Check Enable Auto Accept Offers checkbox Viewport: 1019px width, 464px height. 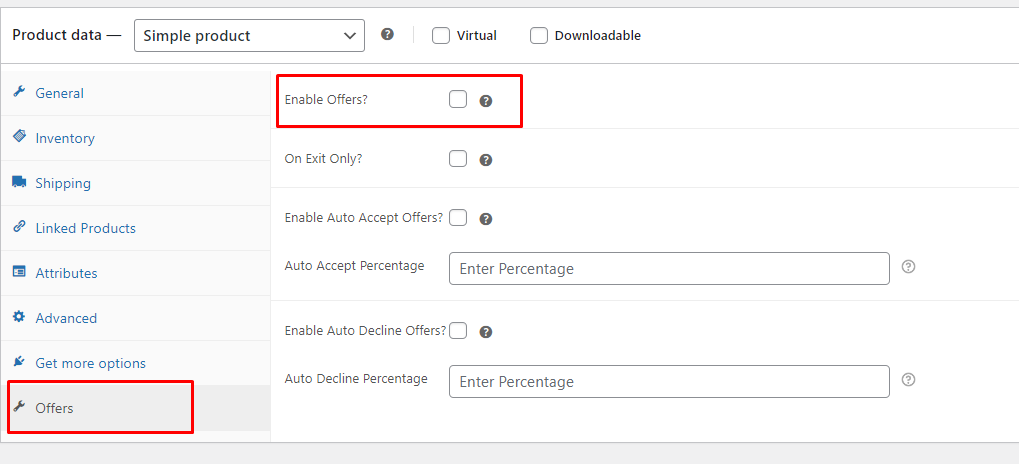458,217
